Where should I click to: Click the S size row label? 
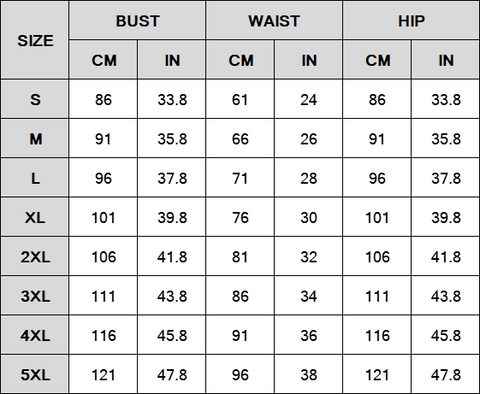(35, 99)
